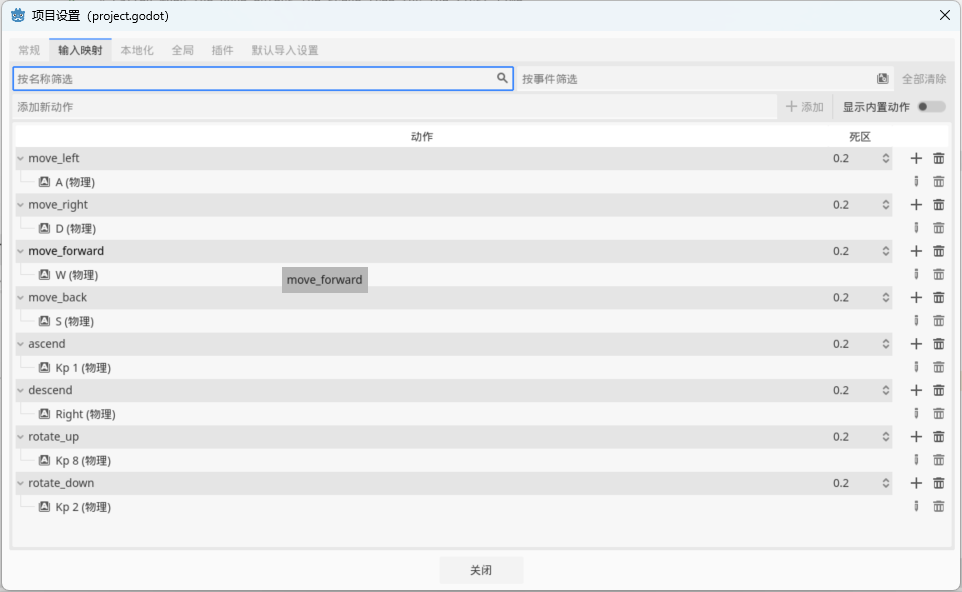Delete the move_right action using its trash icon
This screenshot has height=592, width=962.
coord(938,204)
